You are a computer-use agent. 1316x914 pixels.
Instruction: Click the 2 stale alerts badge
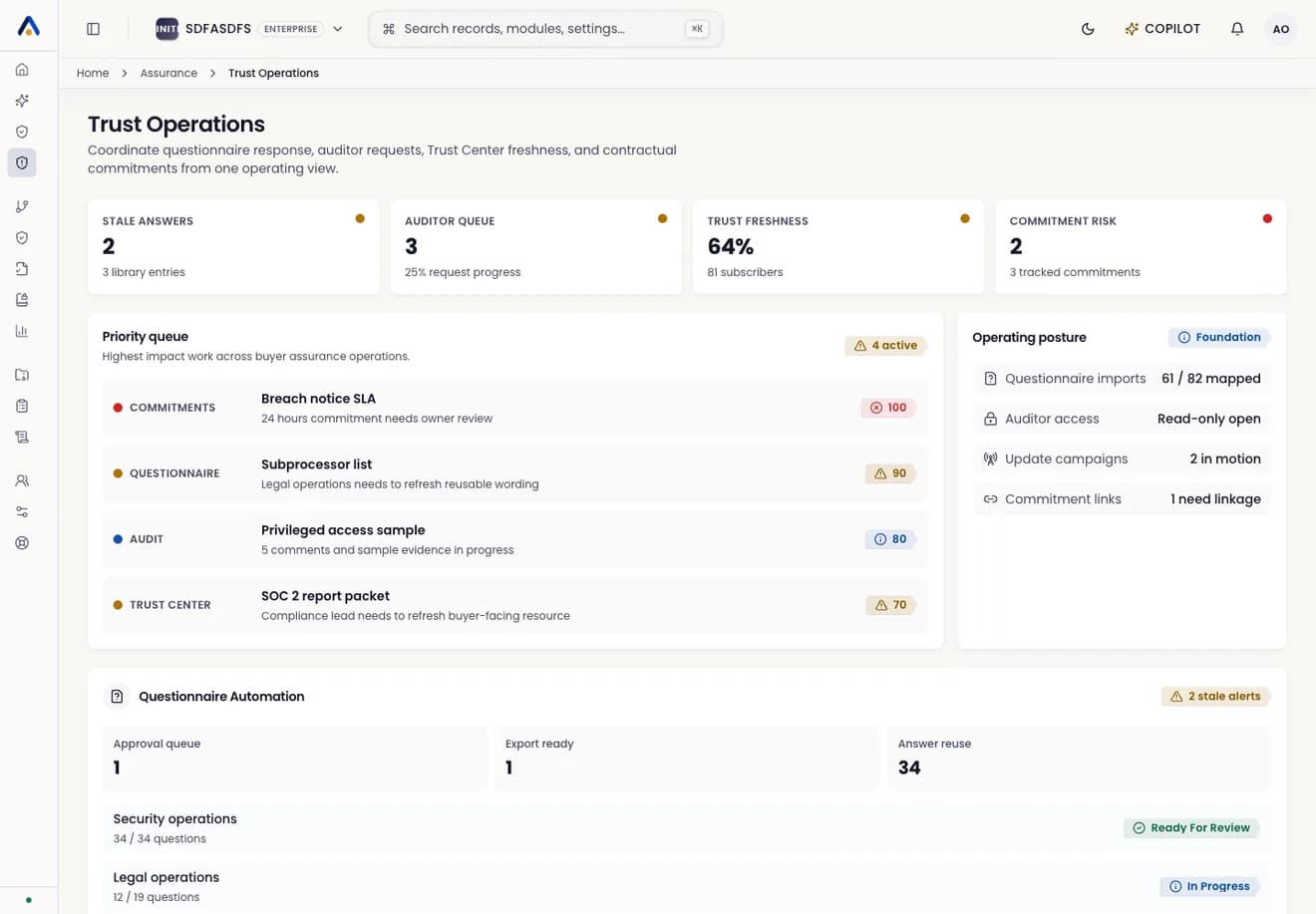click(x=1215, y=697)
